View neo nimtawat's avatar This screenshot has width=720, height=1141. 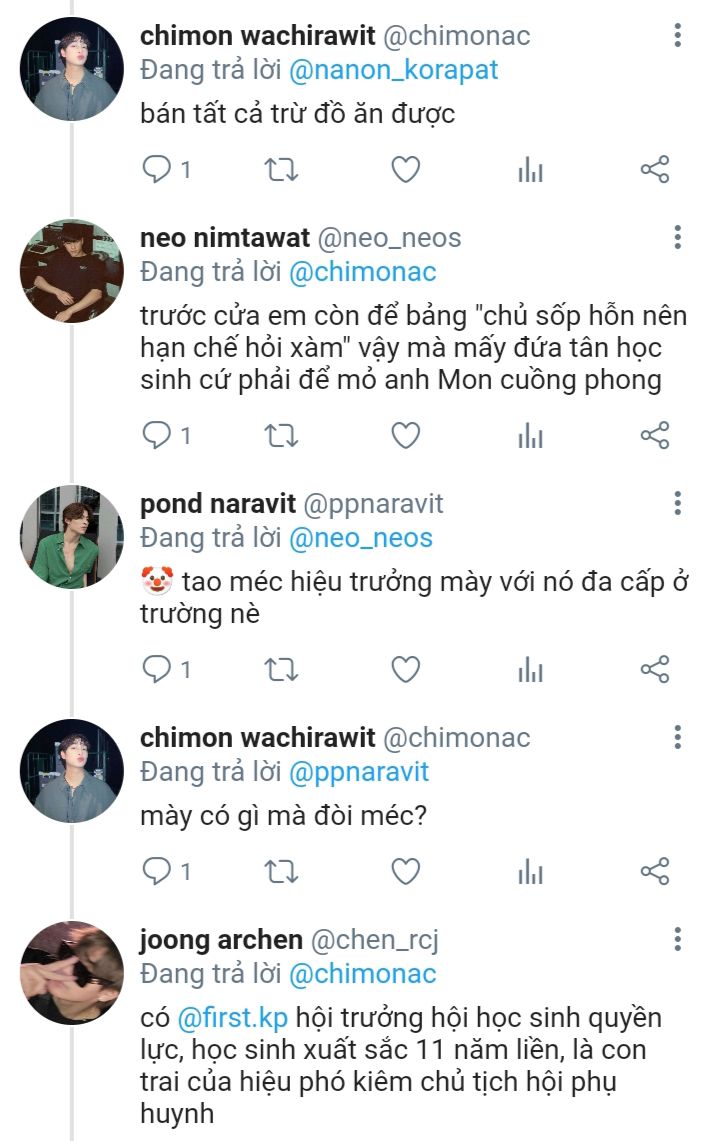(x=72, y=270)
